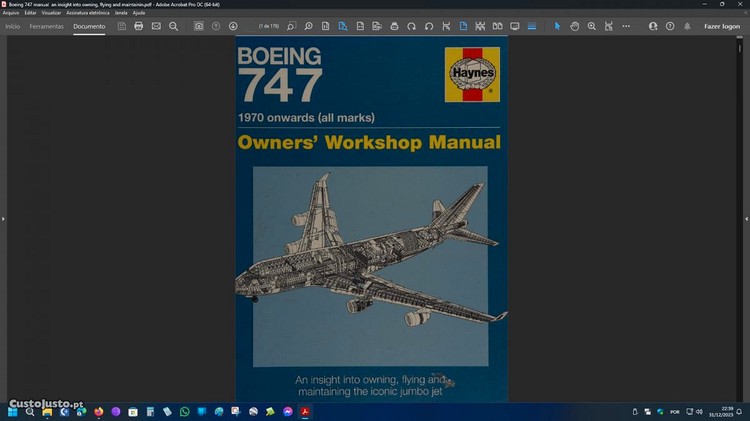Click the email envelope icon
The width and height of the screenshot is (750, 421).
pos(156,26)
